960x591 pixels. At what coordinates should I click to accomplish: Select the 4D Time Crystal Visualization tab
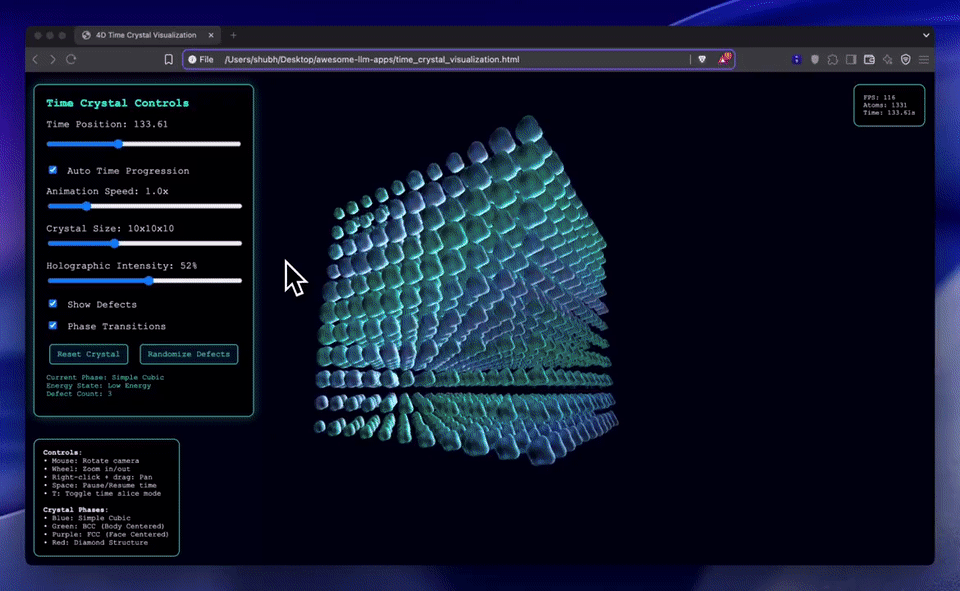145,35
